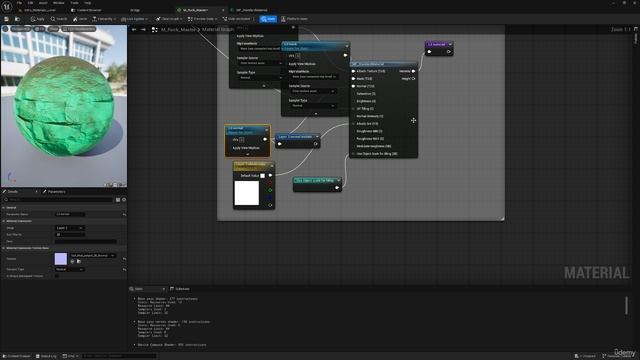640x360 pixels.
Task: Click the Parameter Name input field
Action: [x=70, y=214]
